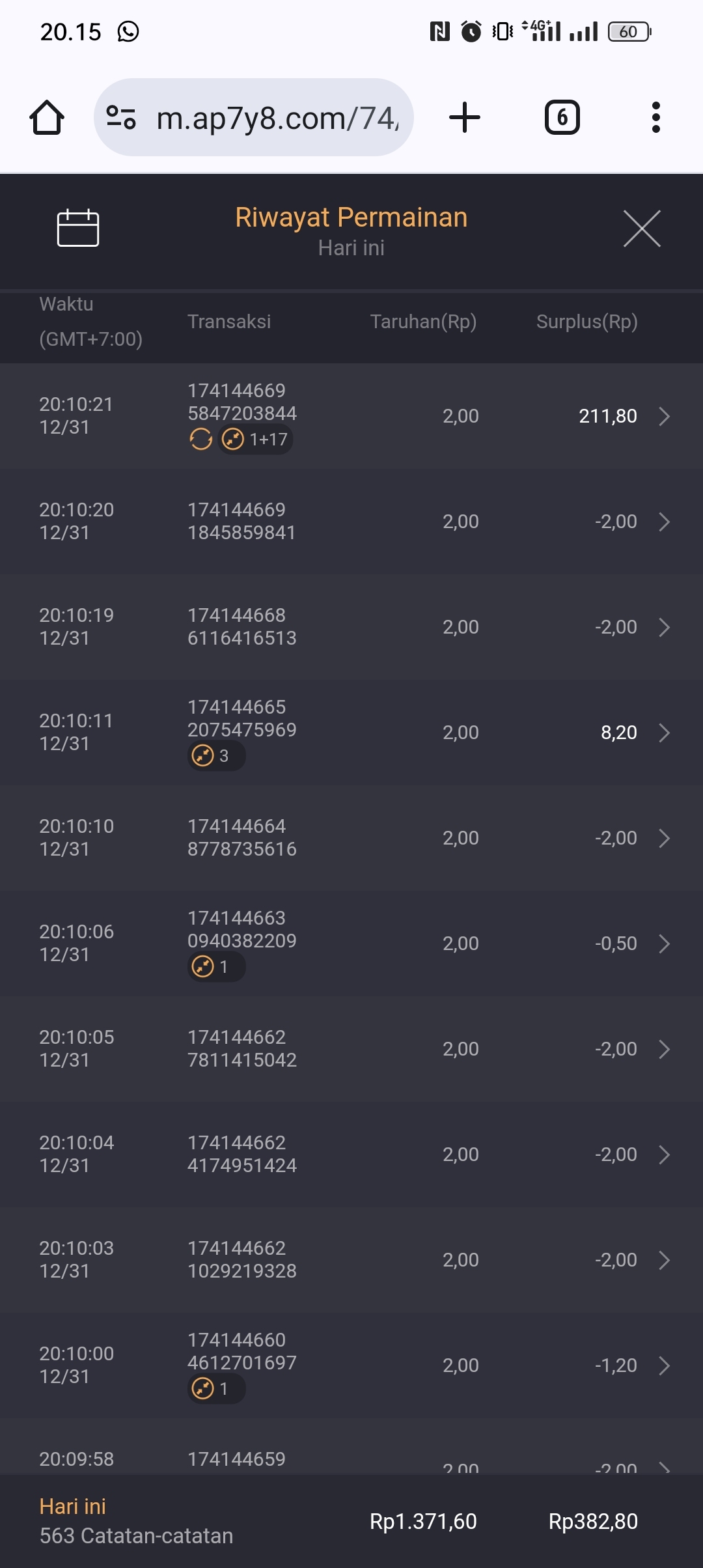Open the calendar date picker icon

78,228
